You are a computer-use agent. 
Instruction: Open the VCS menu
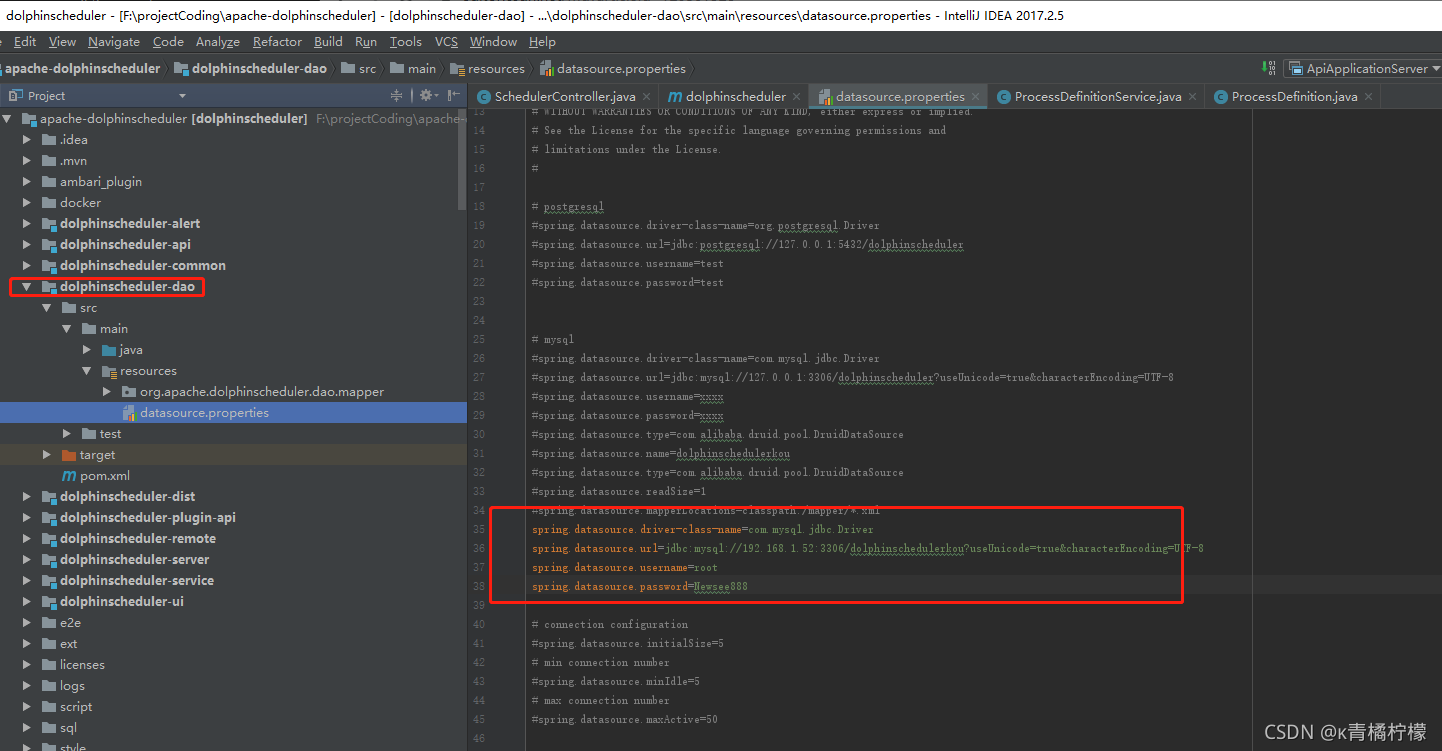446,42
